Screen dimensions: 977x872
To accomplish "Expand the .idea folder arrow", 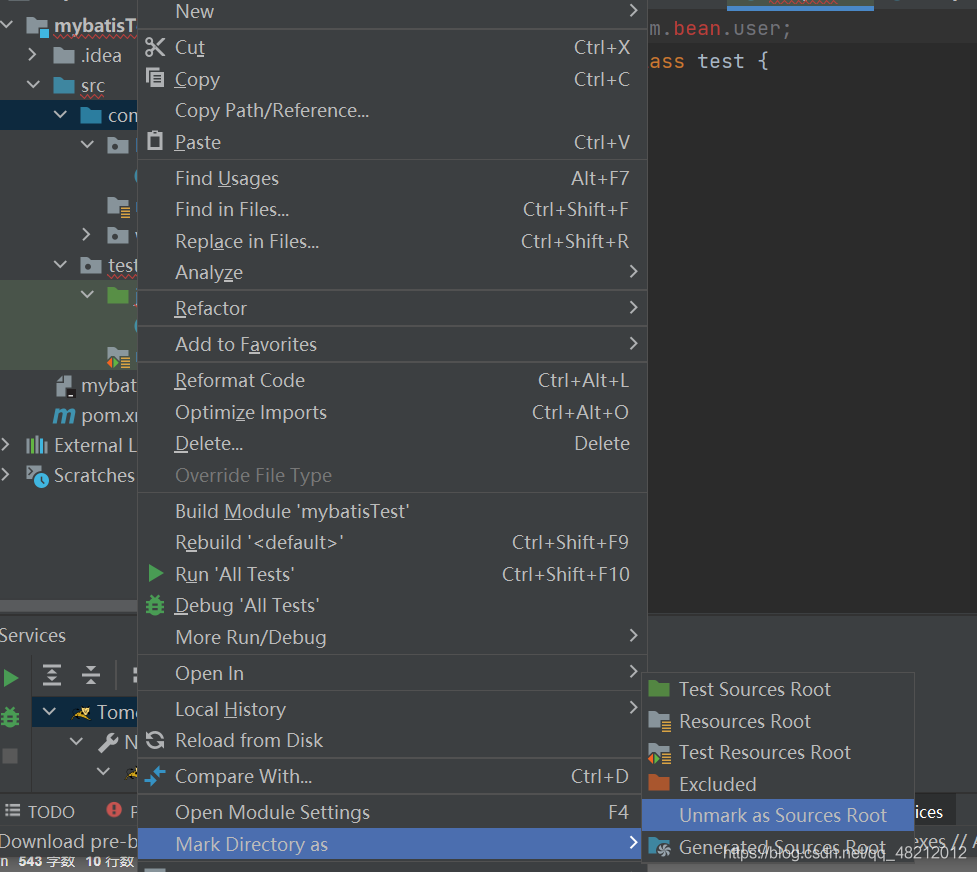I will coord(32,55).
